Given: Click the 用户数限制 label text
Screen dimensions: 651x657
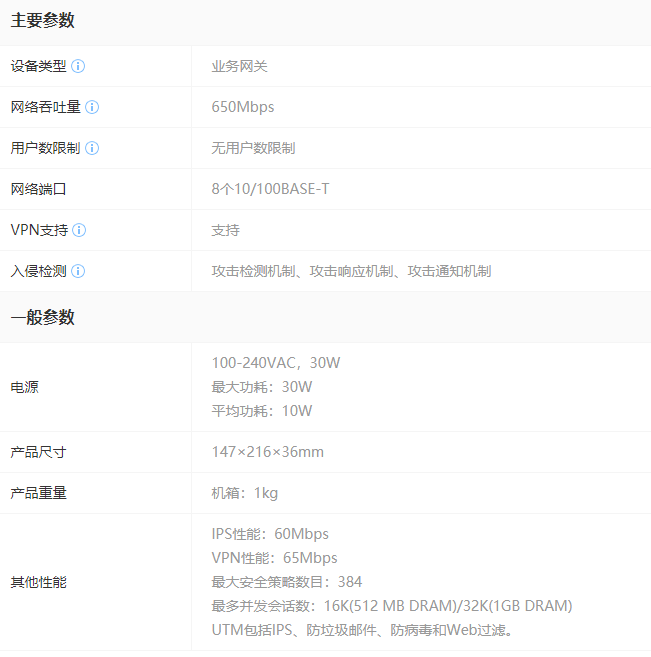Looking at the screenshot, I should point(45,148).
